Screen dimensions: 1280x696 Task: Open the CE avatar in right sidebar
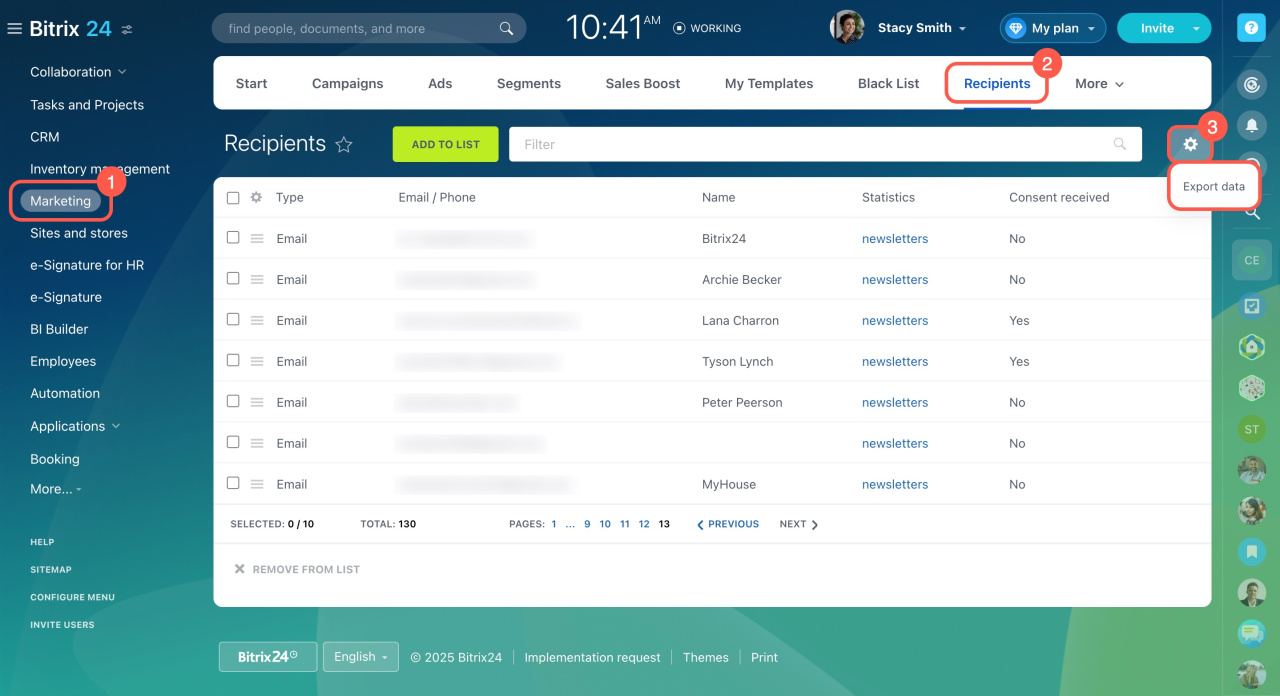[1251, 260]
